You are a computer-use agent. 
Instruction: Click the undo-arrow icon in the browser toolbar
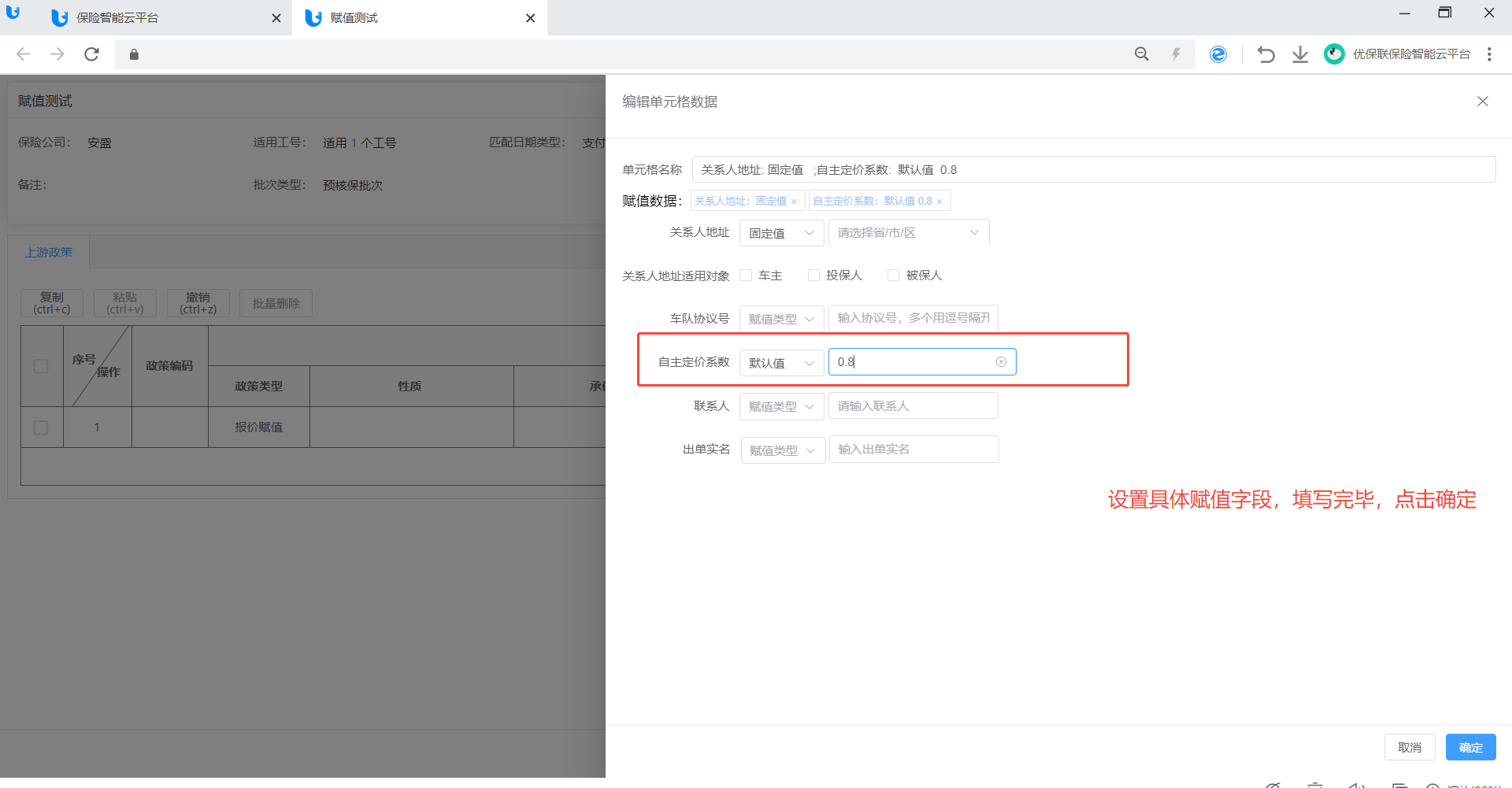[x=1266, y=54]
